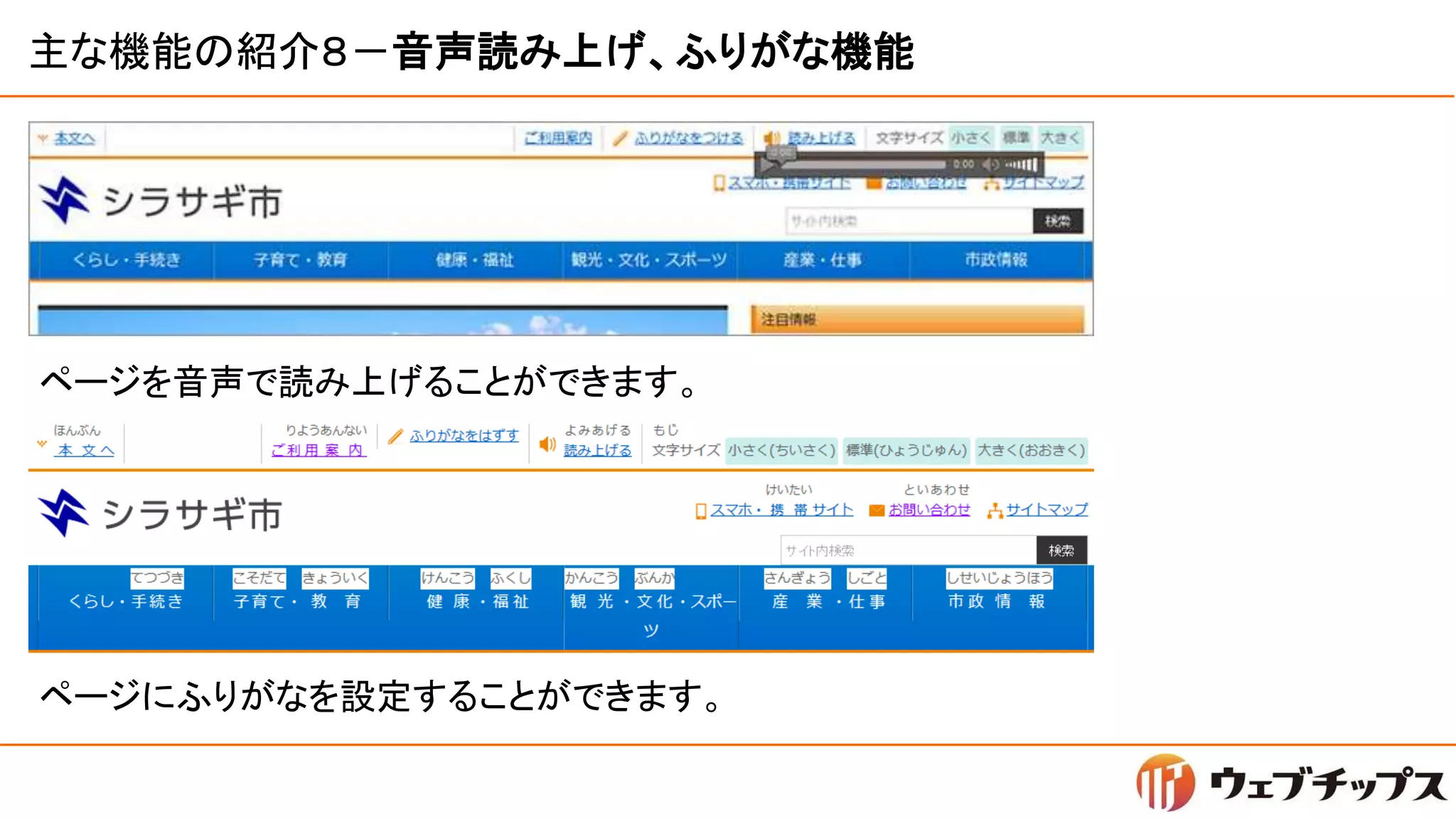Click 注目情報 orange header

(x=917, y=319)
